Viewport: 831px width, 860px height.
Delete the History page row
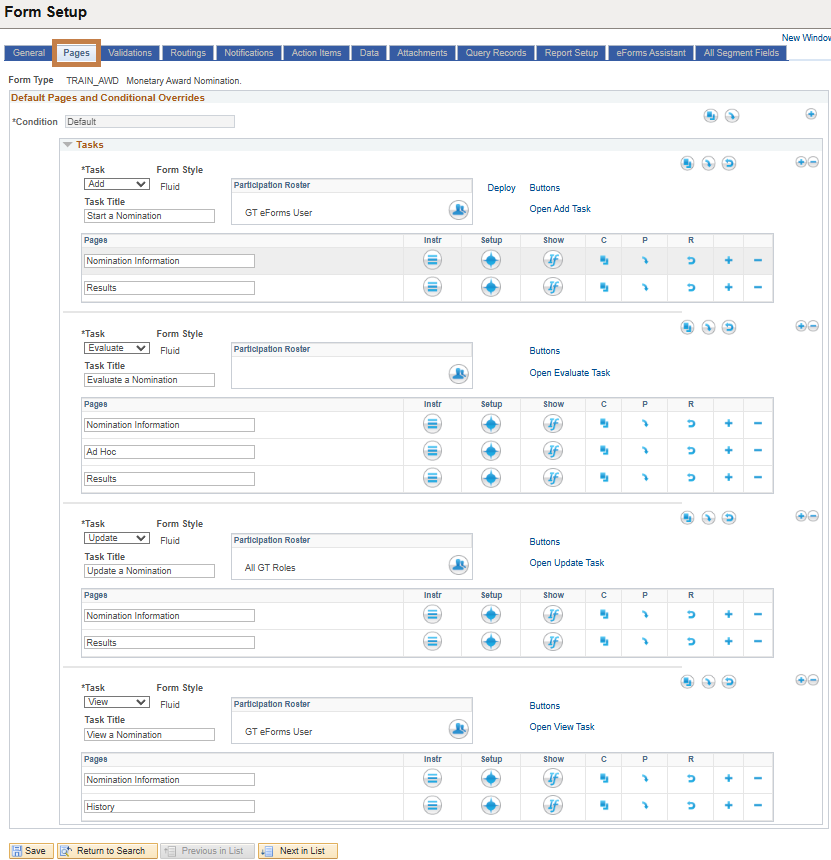click(x=757, y=805)
